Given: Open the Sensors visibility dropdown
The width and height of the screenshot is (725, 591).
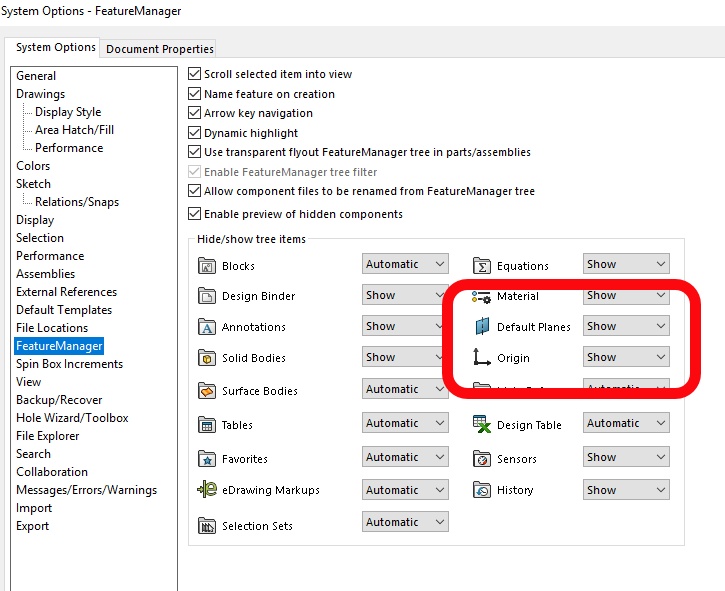Looking at the screenshot, I should point(626,457).
